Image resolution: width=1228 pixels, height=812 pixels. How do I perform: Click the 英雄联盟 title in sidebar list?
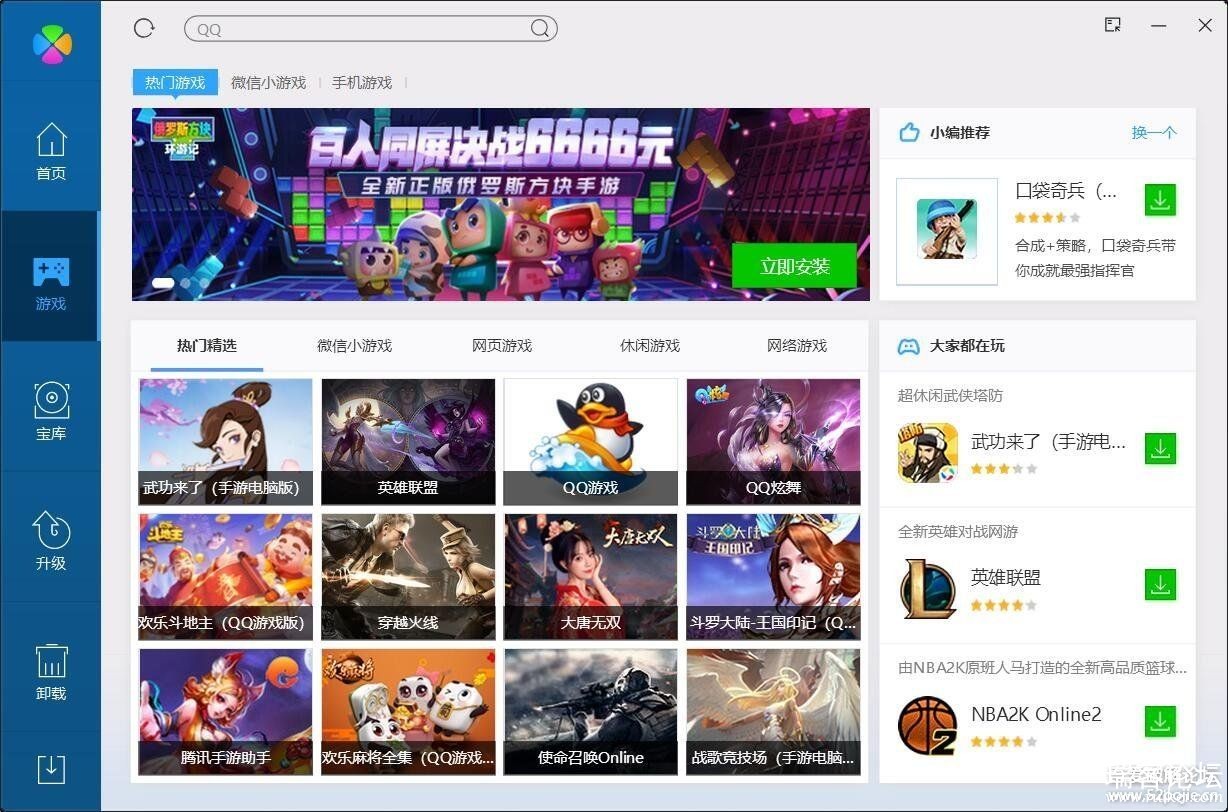coord(1006,577)
